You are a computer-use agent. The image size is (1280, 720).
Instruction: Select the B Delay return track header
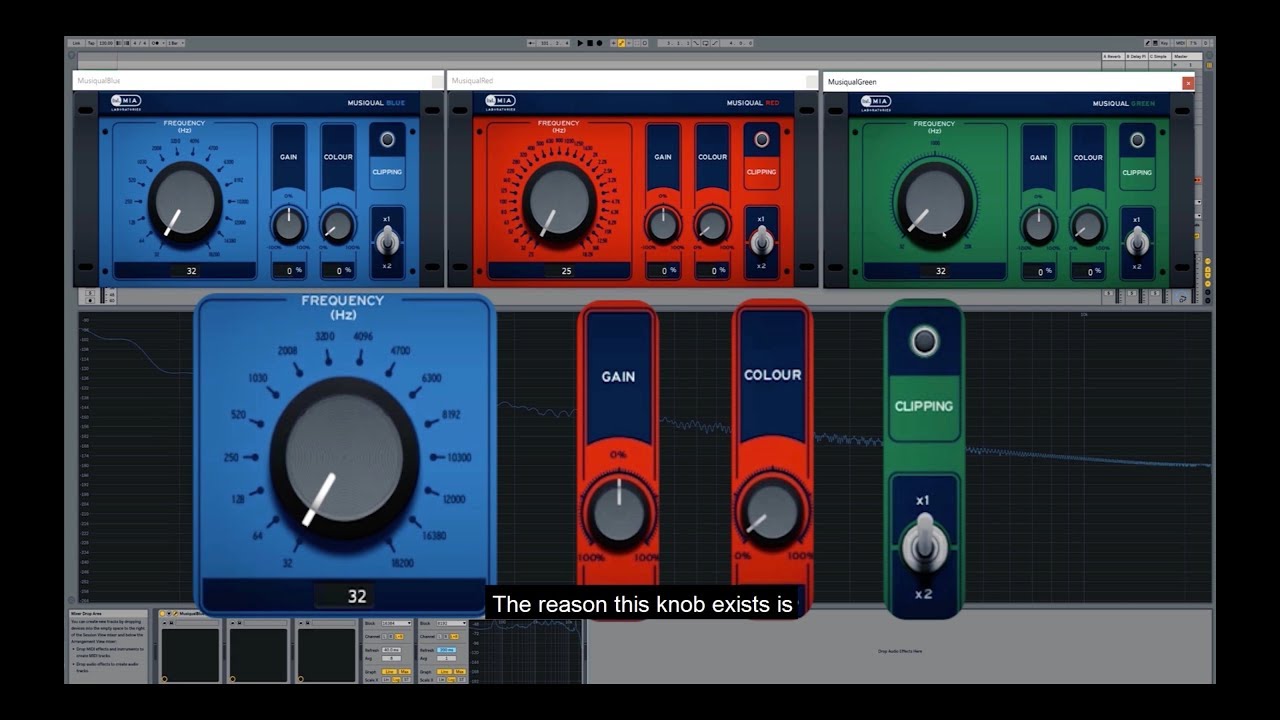1136,56
